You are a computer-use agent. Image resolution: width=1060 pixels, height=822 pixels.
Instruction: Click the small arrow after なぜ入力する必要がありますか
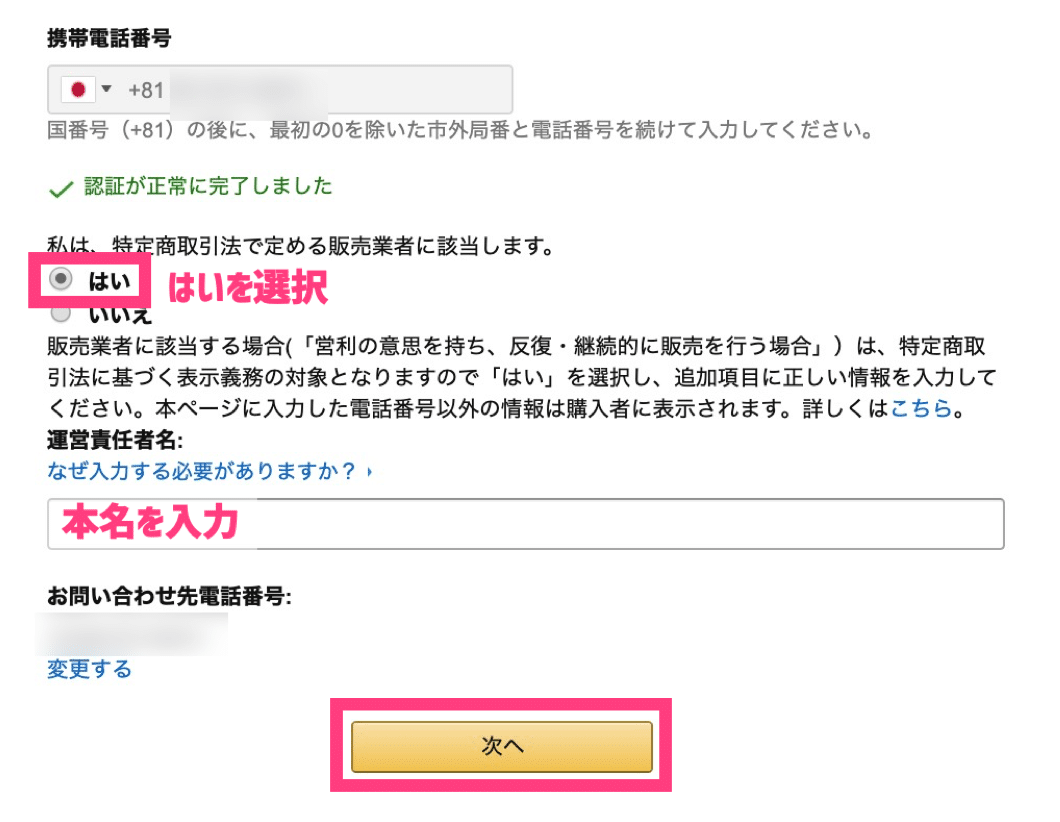pos(369,472)
